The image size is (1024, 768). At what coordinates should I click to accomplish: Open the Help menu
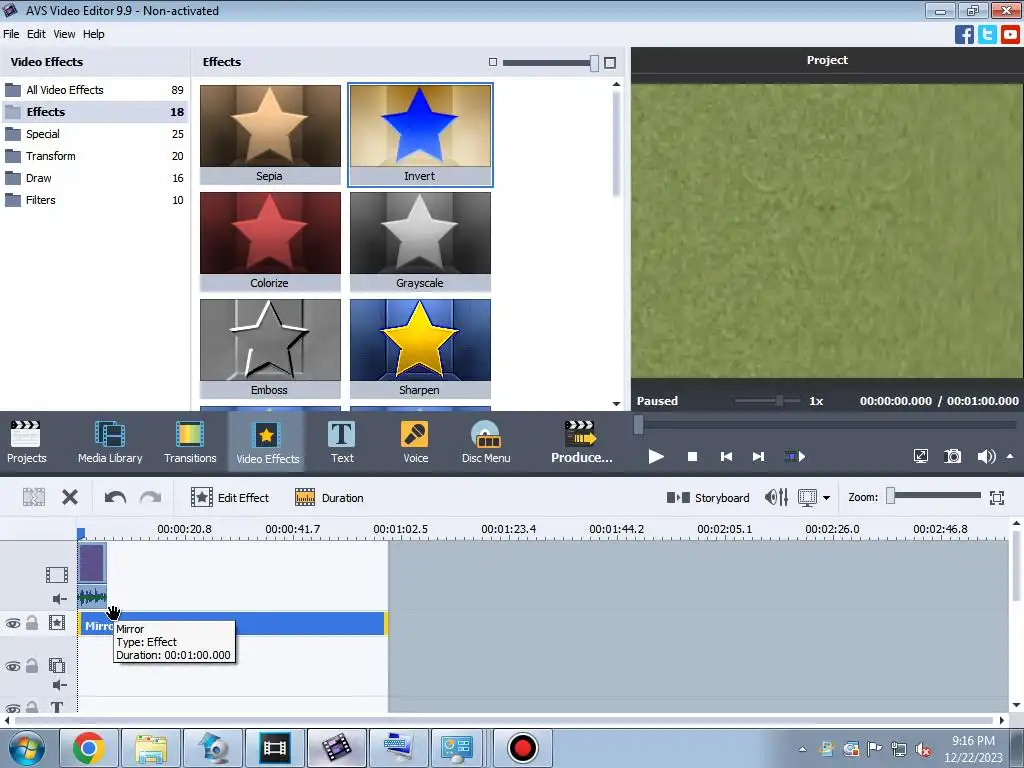pyautogui.click(x=93, y=34)
